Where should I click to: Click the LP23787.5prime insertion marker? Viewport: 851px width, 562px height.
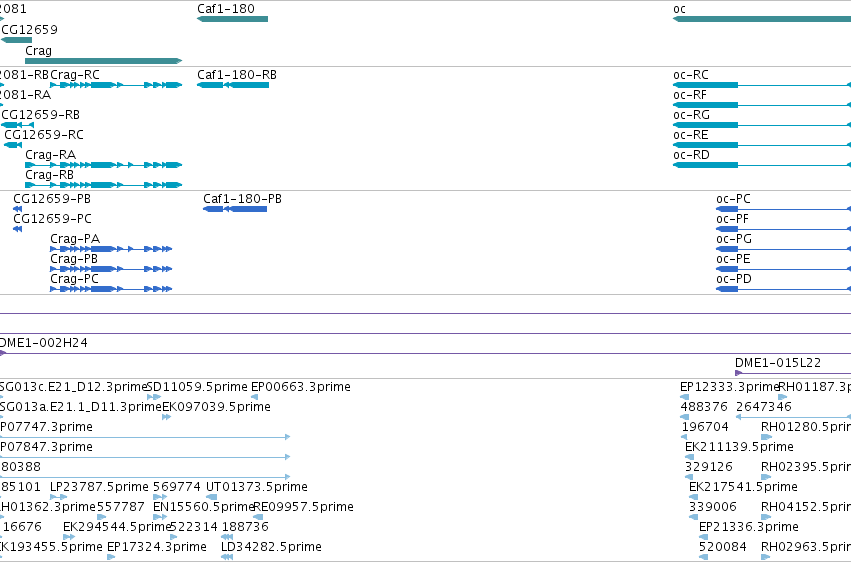pyautogui.click(x=59, y=497)
